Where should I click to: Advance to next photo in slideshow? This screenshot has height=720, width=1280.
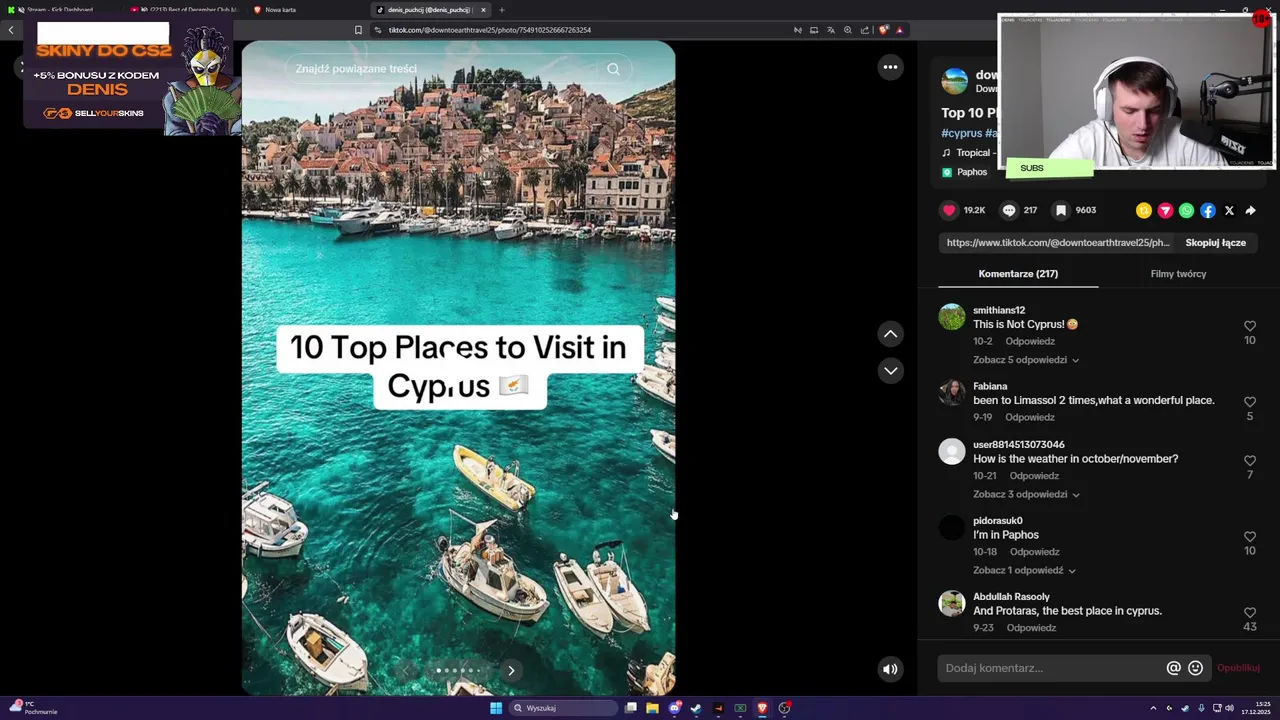tap(511, 670)
